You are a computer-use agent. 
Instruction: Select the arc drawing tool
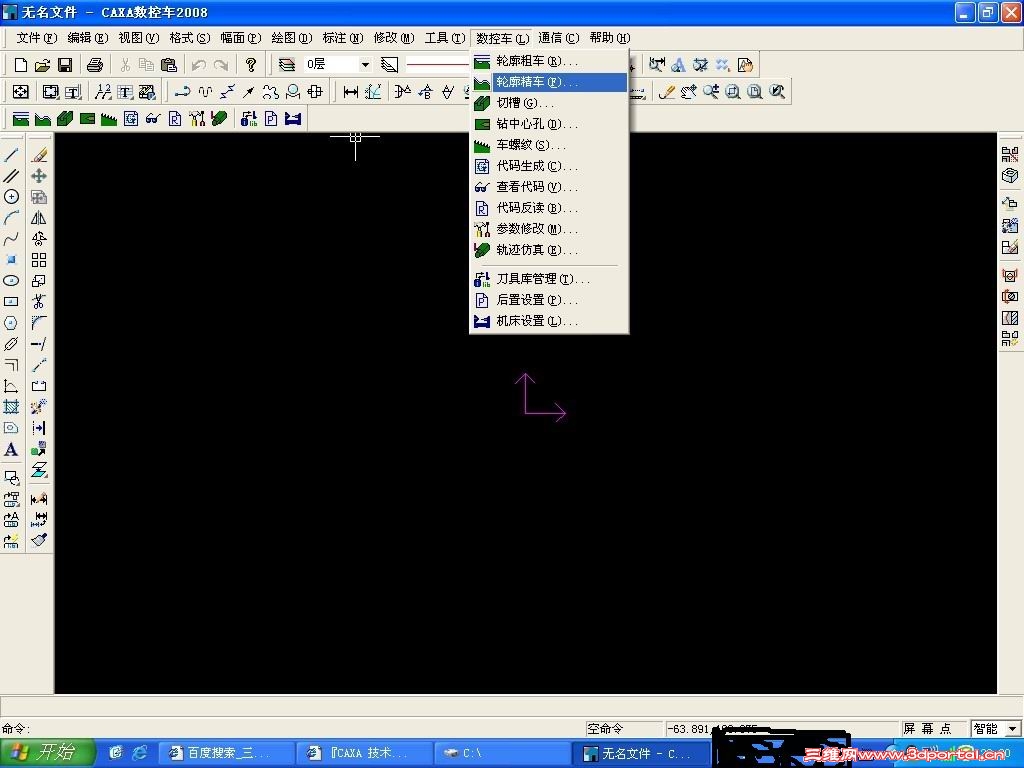pos(11,217)
